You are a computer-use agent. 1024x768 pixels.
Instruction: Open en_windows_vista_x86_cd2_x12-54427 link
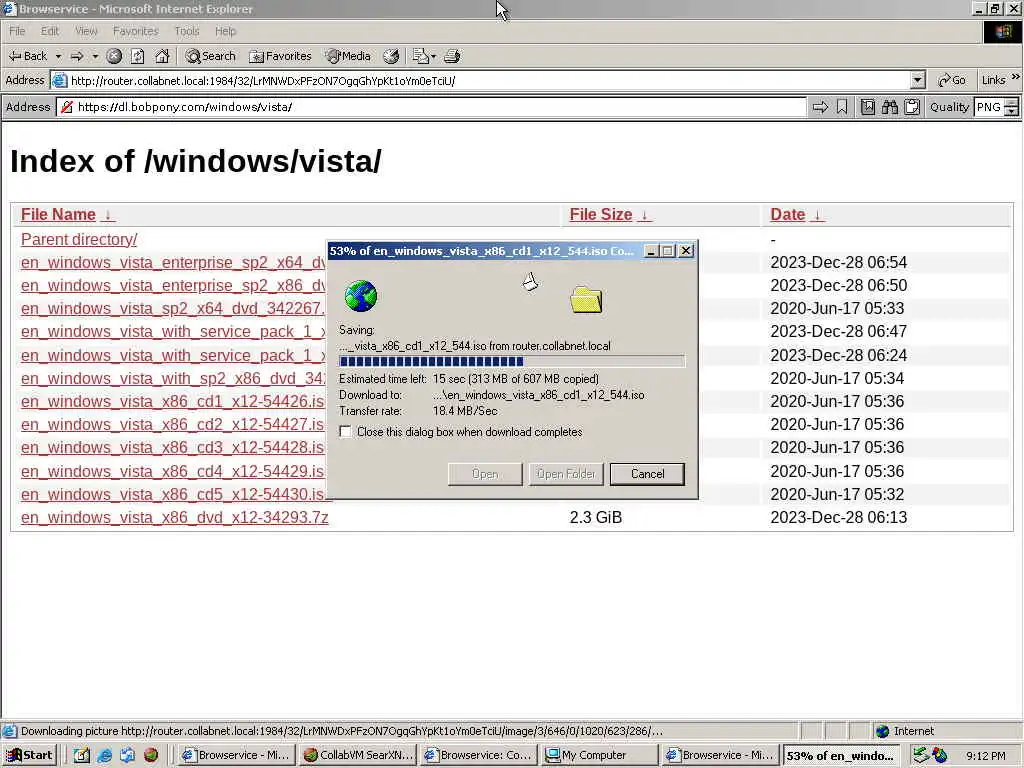point(172,424)
